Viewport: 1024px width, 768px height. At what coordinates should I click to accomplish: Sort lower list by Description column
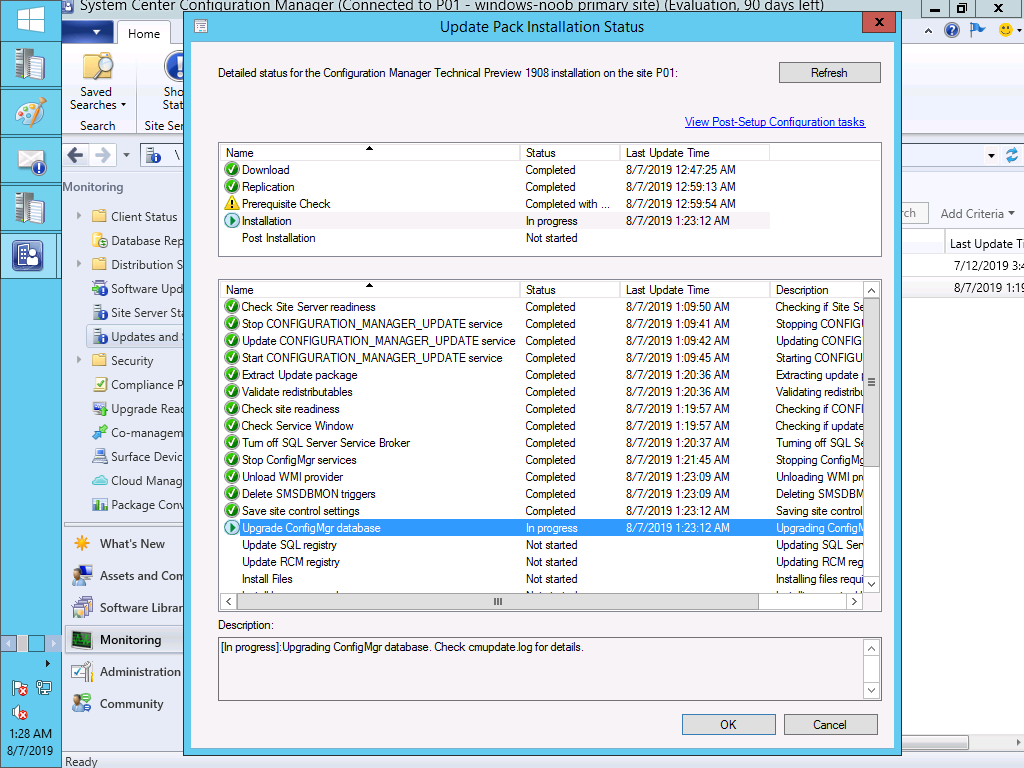pyautogui.click(x=817, y=290)
